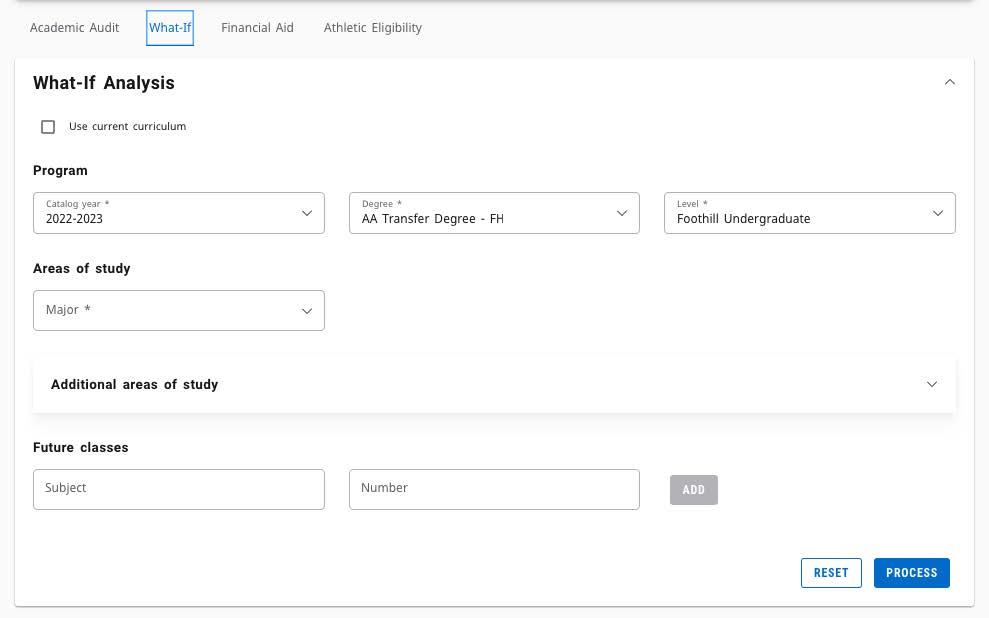Click into the Number input field
Screen dimensions: 989x618
[x=494, y=490]
